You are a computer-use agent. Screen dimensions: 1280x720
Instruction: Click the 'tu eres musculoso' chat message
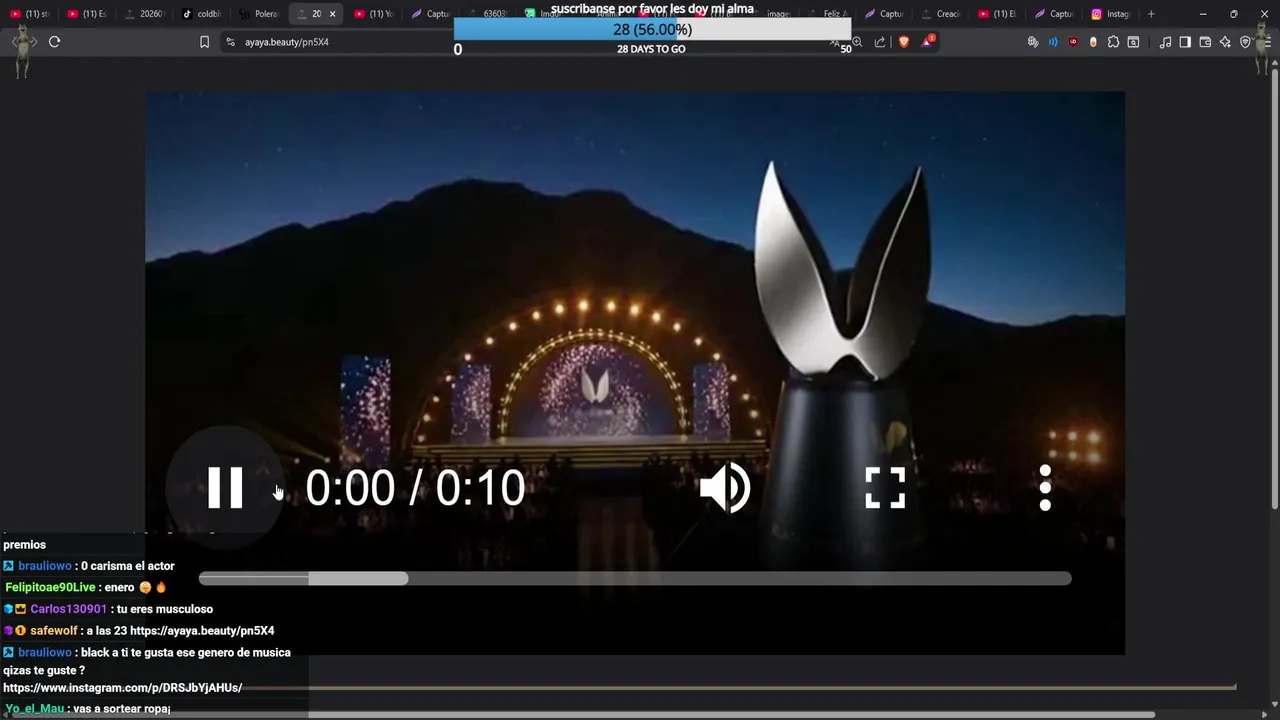click(165, 609)
